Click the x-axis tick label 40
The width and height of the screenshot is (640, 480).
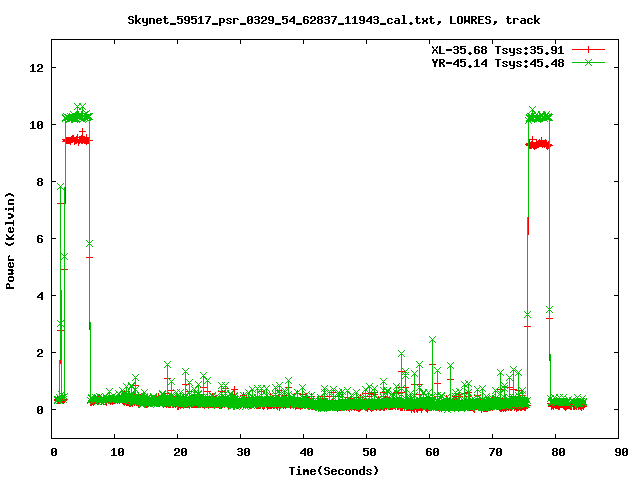click(x=307, y=452)
